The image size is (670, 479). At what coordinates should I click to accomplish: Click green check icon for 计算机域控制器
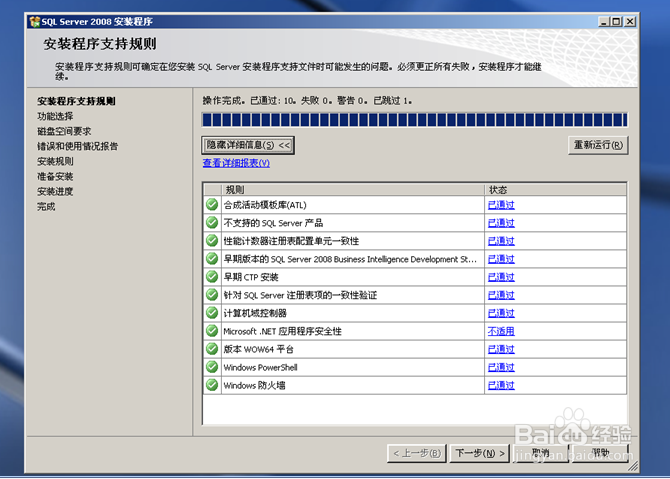pyautogui.click(x=212, y=313)
